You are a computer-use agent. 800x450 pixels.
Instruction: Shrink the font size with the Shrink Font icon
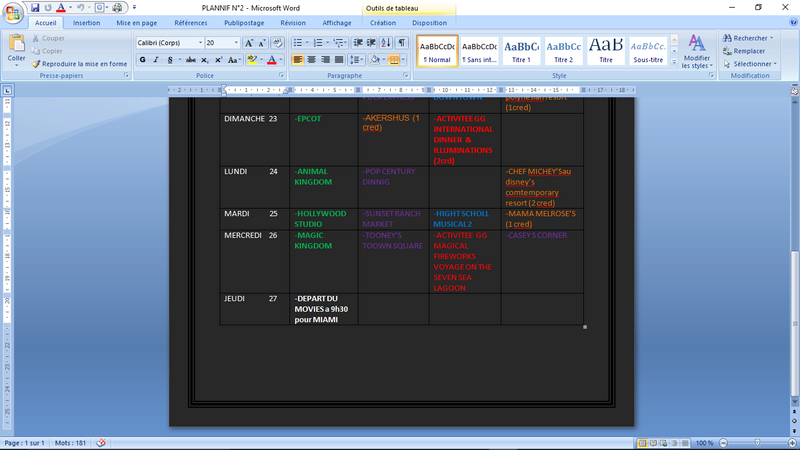pos(262,43)
